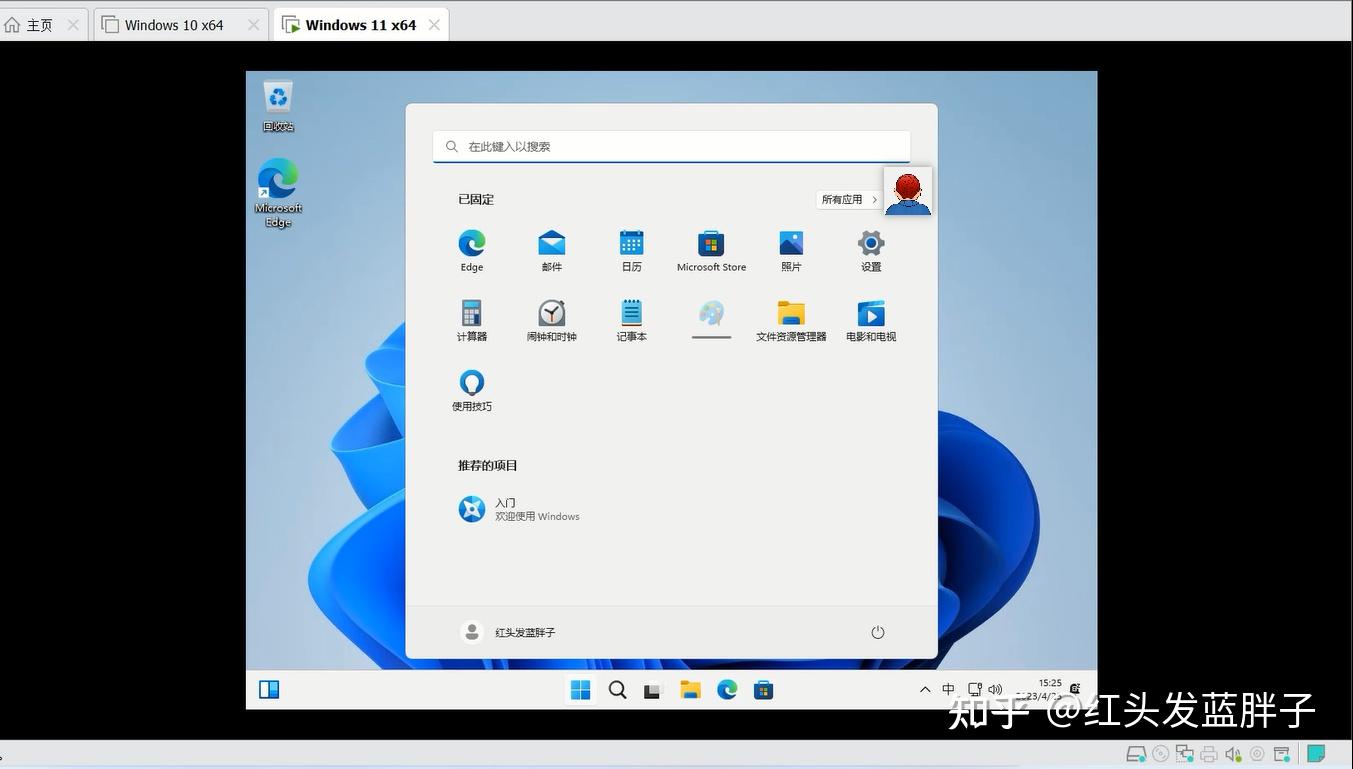Expand hidden tray icons with the chevron
The height and width of the screenshot is (769, 1353).
(x=925, y=689)
